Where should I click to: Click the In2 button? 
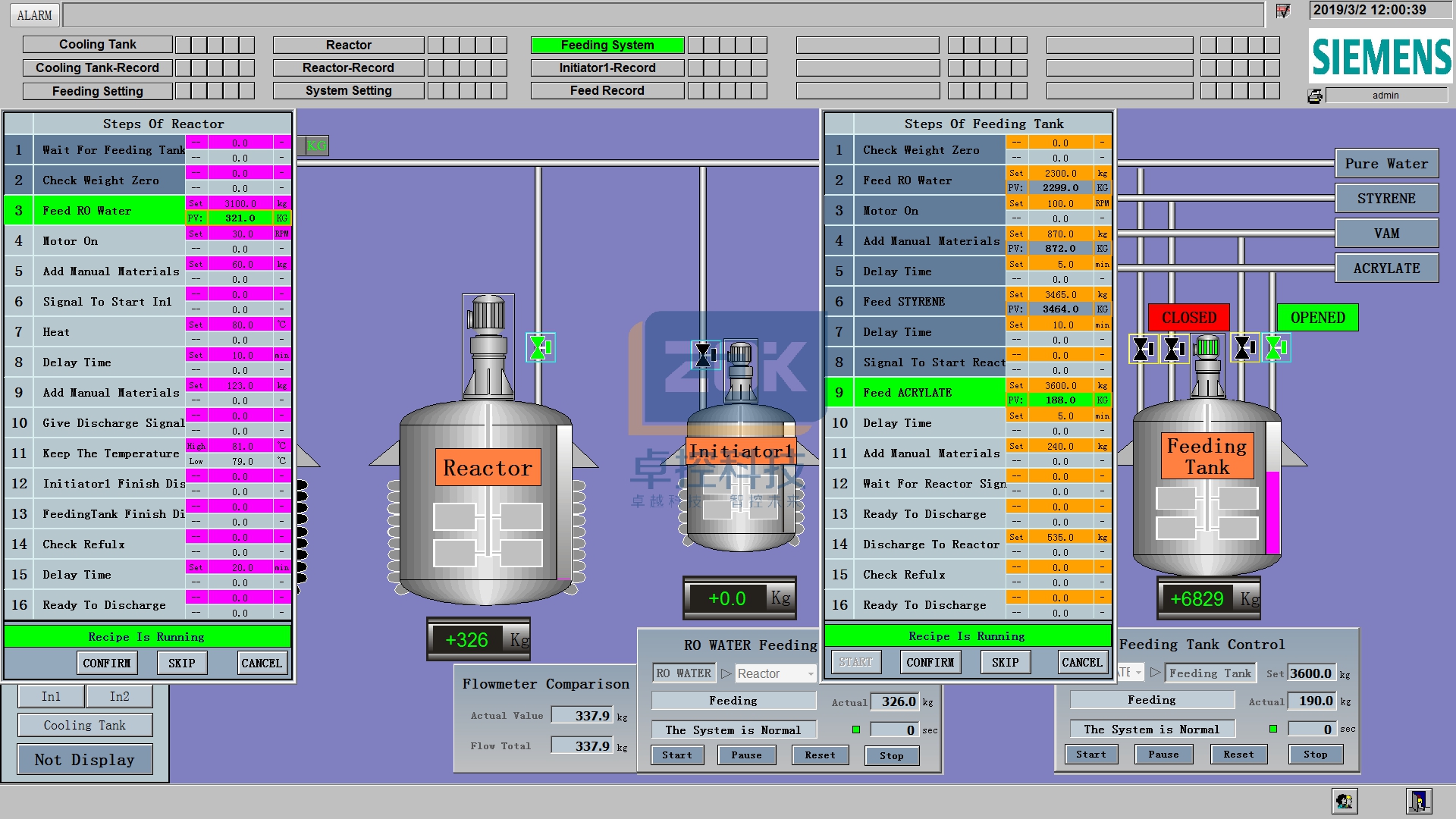coord(120,696)
